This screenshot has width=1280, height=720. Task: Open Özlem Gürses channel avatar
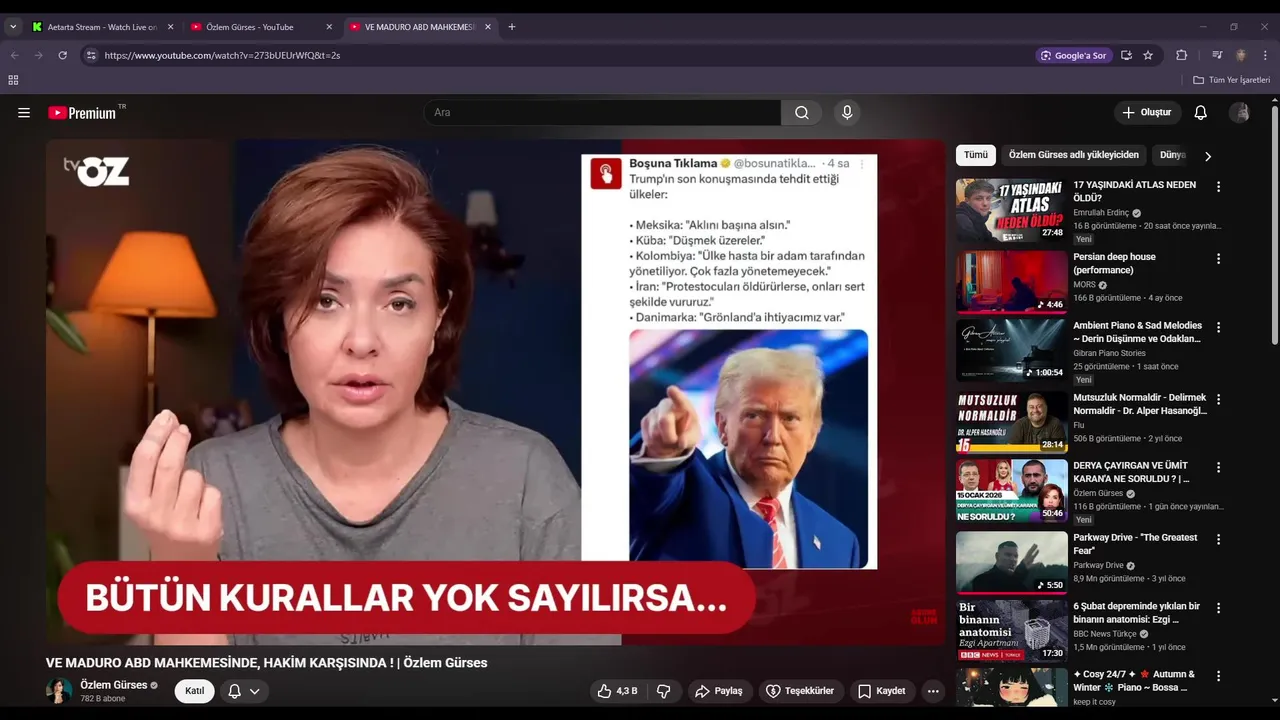pos(59,691)
